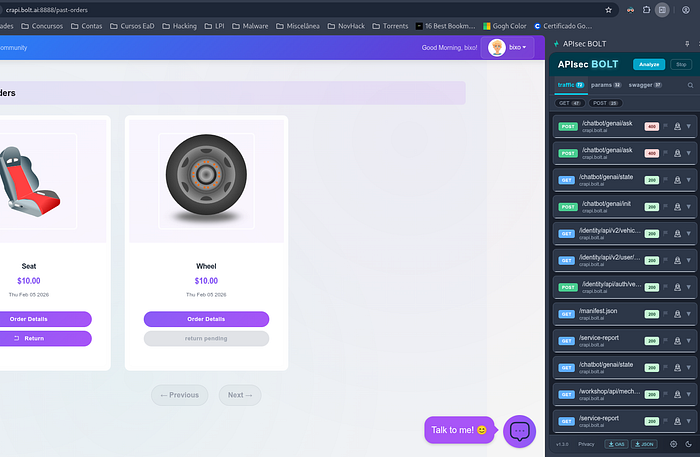Open the Malware bookmarks folder
The height and width of the screenshot is (457, 700).
(x=250, y=26)
